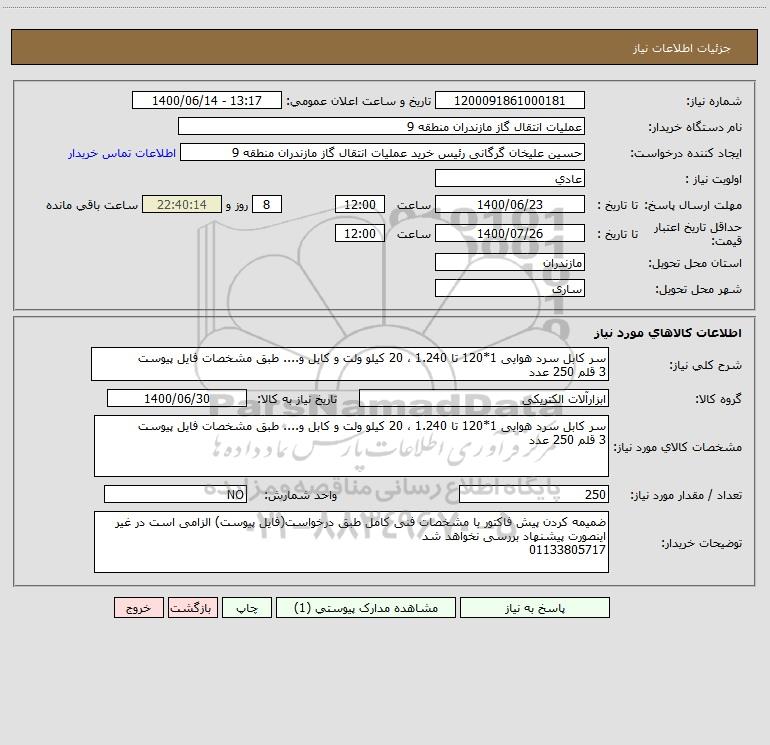Click the تعداد / مقدار مورد نیاز label
Viewport: 770px width, 745px height.
click(x=686, y=495)
